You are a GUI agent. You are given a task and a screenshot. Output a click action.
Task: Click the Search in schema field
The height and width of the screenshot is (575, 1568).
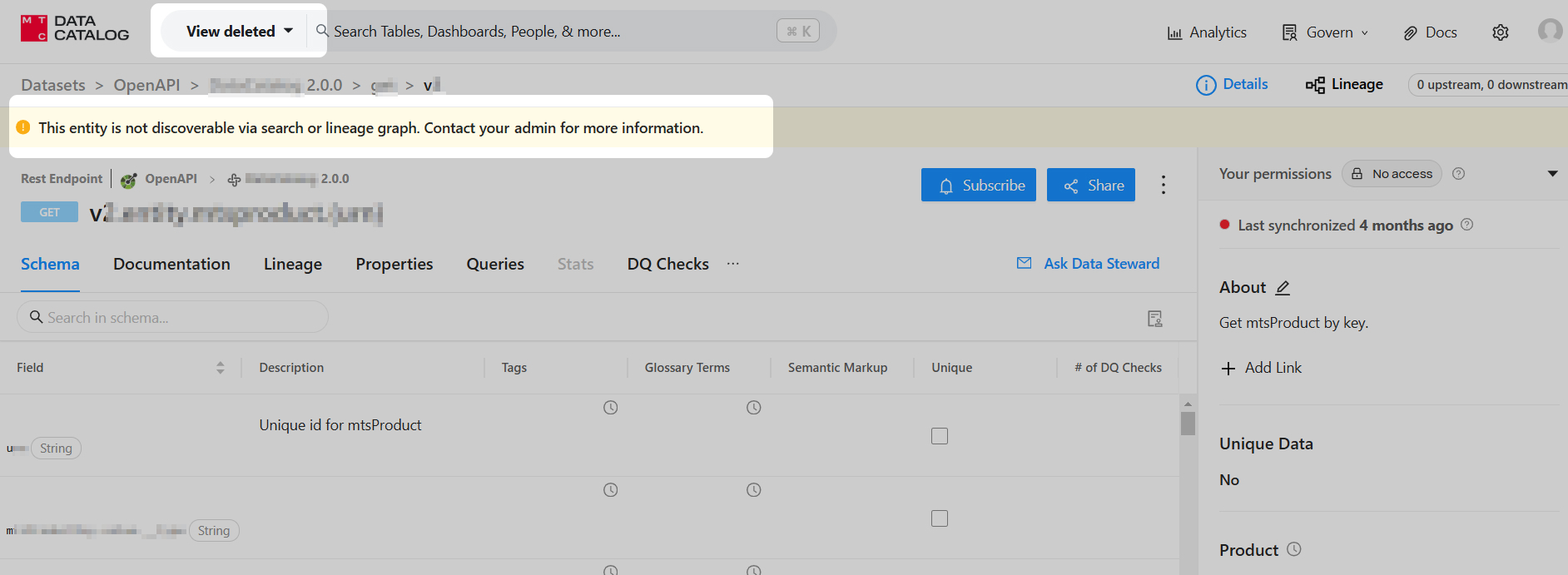pos(172,317)
